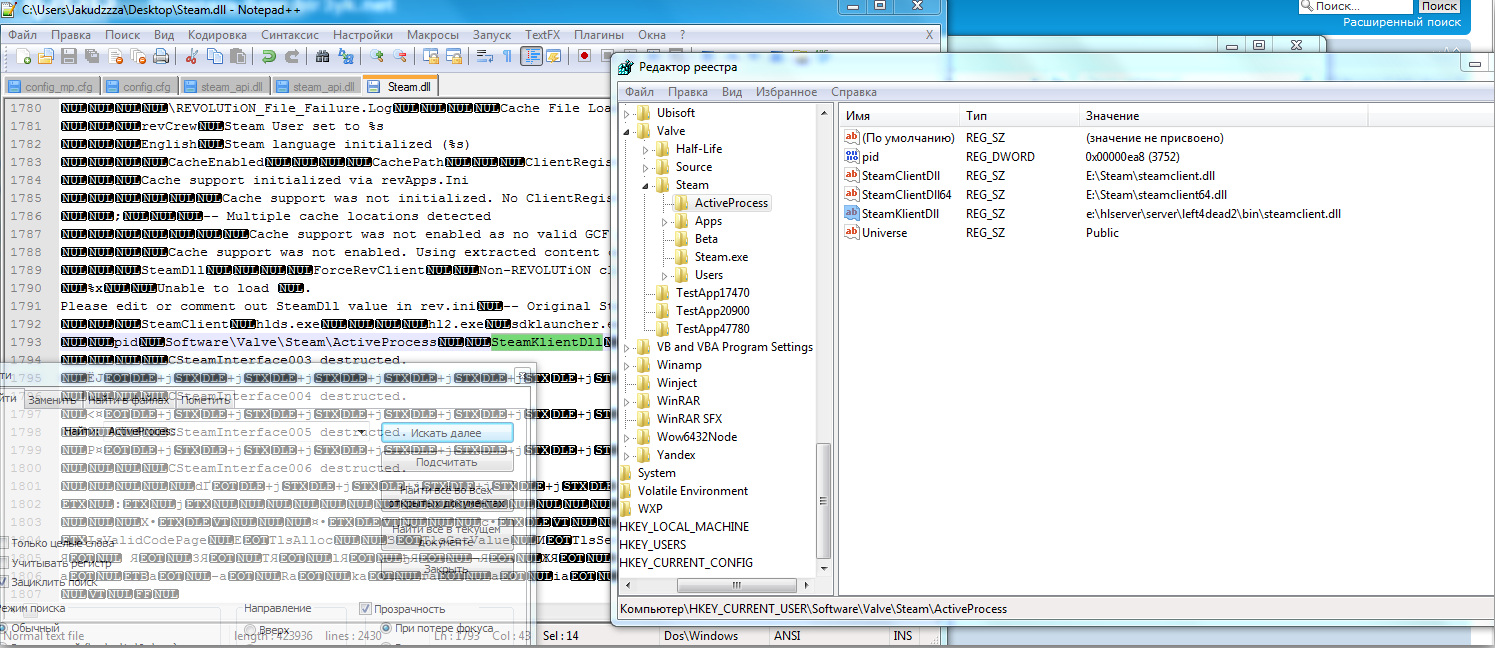Click 'Поиск' button in browser window

(1439, 6)
